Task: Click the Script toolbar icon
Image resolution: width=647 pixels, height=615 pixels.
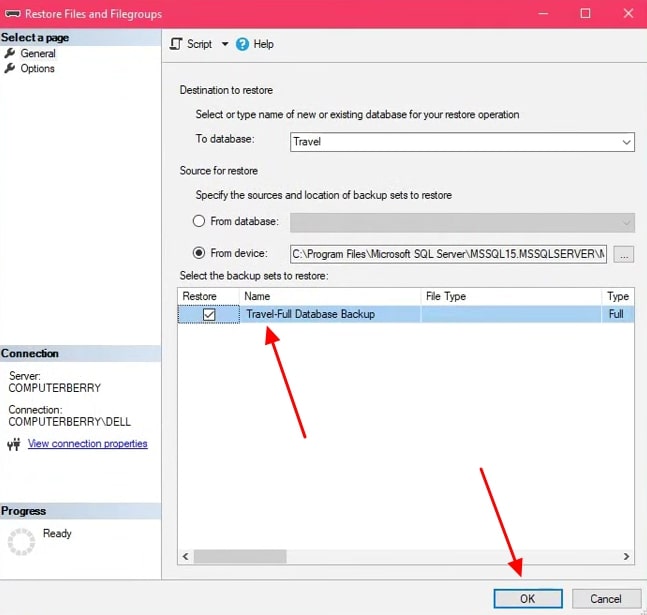Action: pyautogui.click(x=176, y=44)
